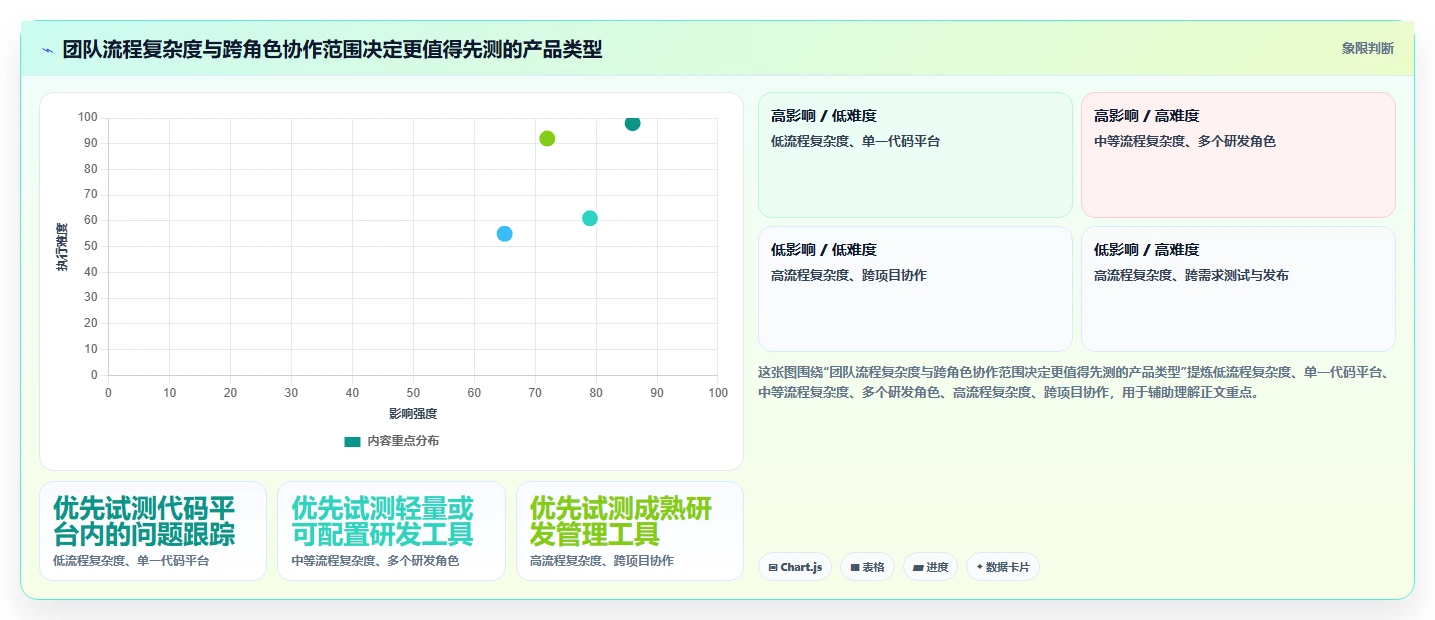Image resolution: width=1435 pixels, height=620 pixels.
Task: Click text 低流程复杂度、单一代码平台 in quadrant card
Action: click(x=855, y=142)
